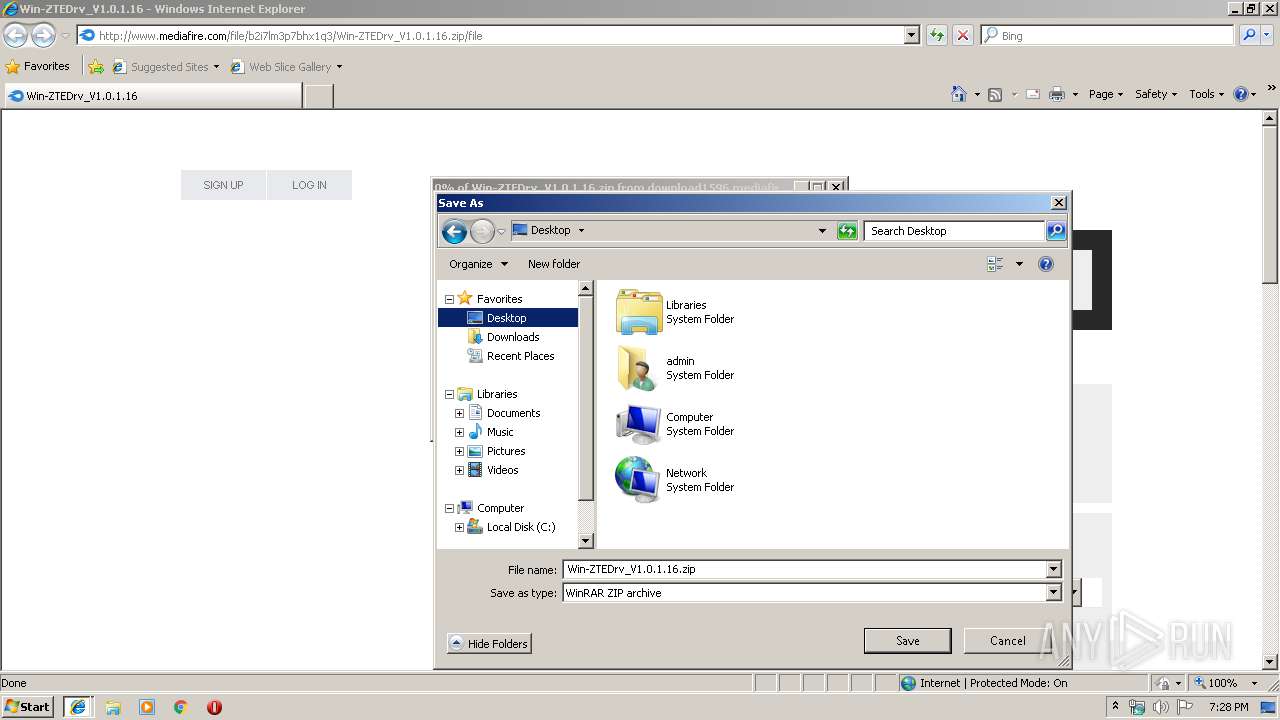Select Desktop in the Favorites tree
Viewport: 1280px width, 720px height.
coord(507,318)
